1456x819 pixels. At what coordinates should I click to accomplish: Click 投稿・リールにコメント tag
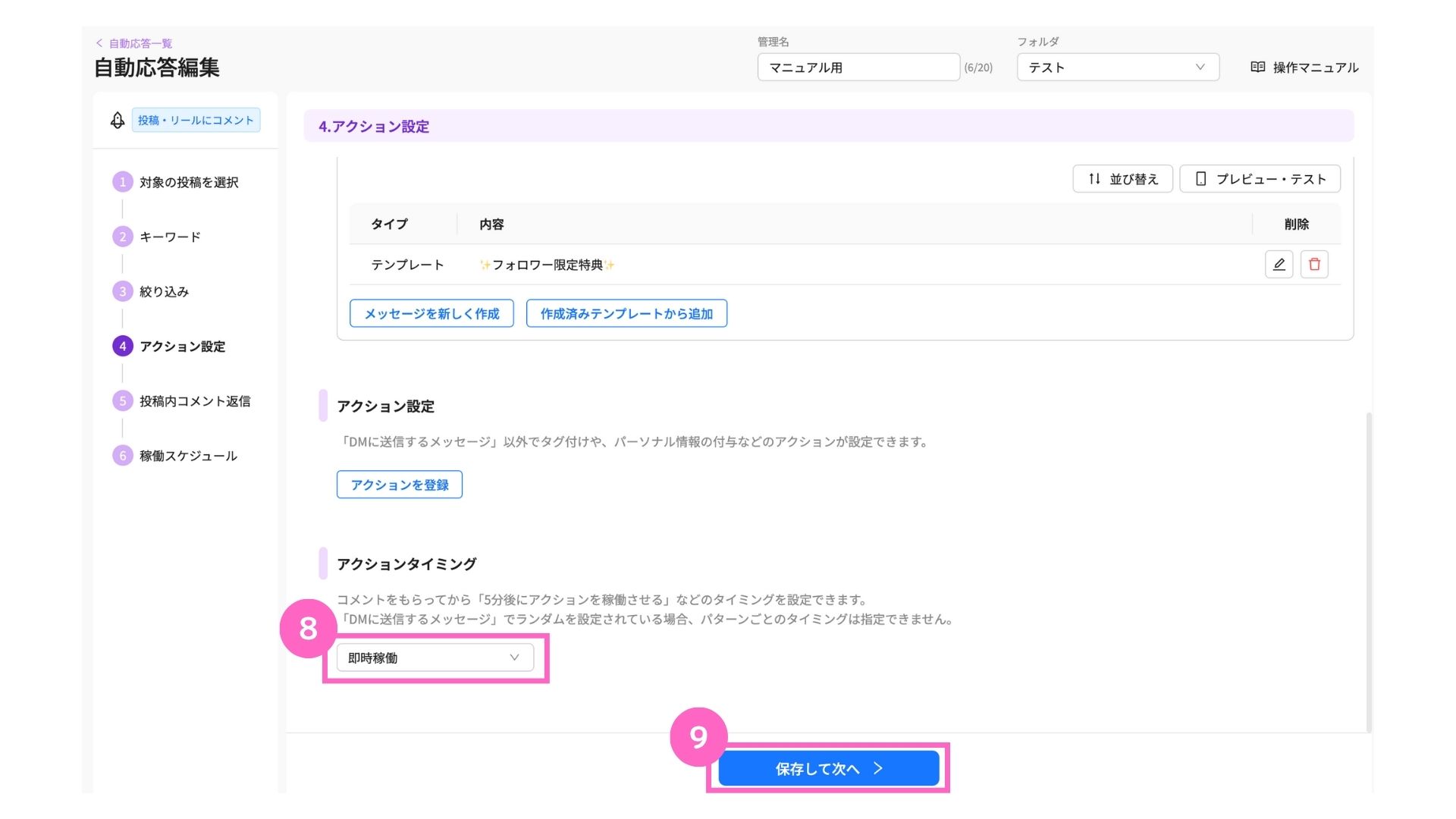point(196,120)
